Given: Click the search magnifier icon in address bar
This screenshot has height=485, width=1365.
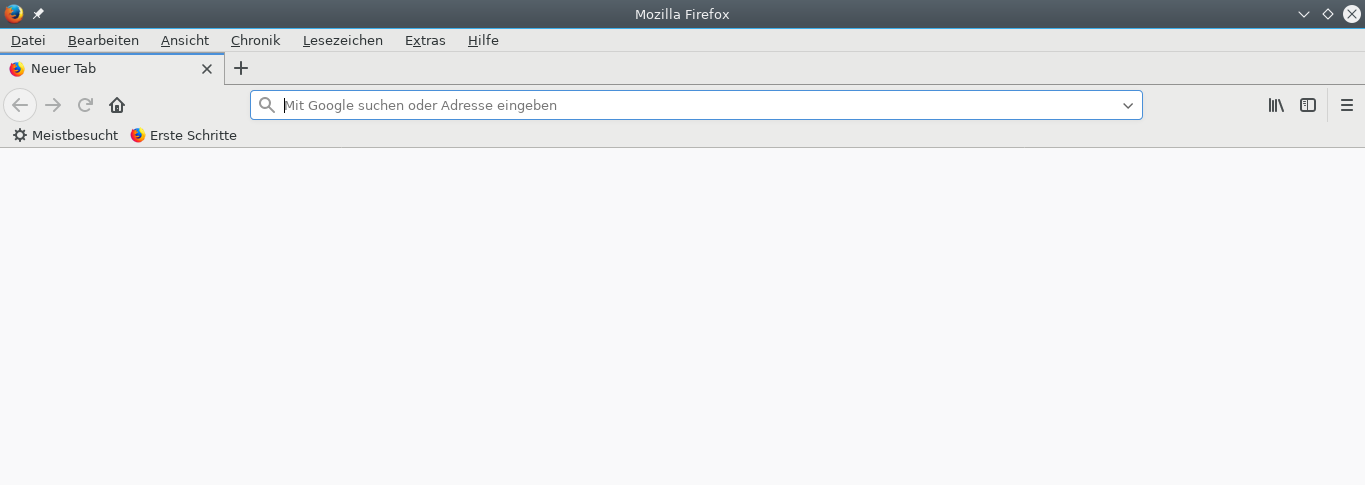Looking at the screenshot, I should tap(267, 105).
